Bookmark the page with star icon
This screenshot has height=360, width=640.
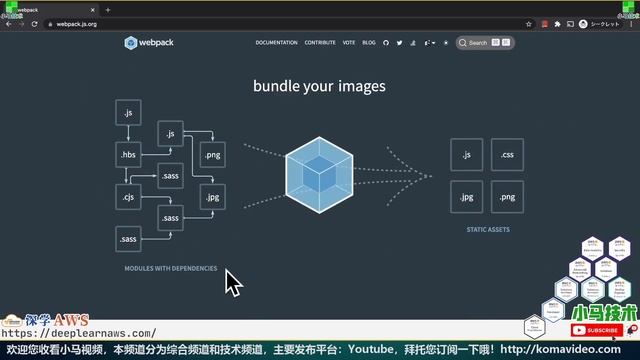pos(529,24)
